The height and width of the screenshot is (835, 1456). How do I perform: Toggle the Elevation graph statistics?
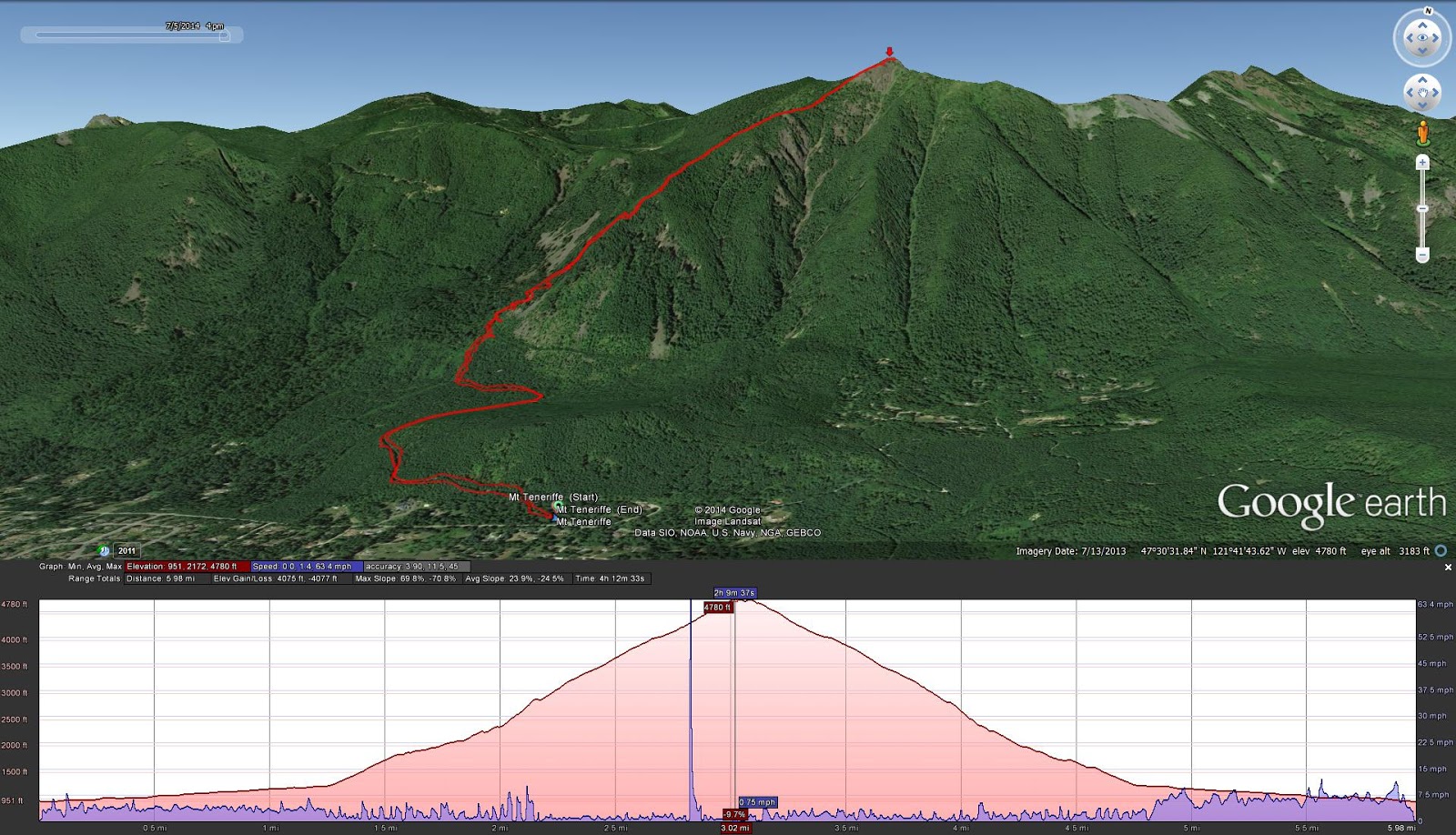187,566
